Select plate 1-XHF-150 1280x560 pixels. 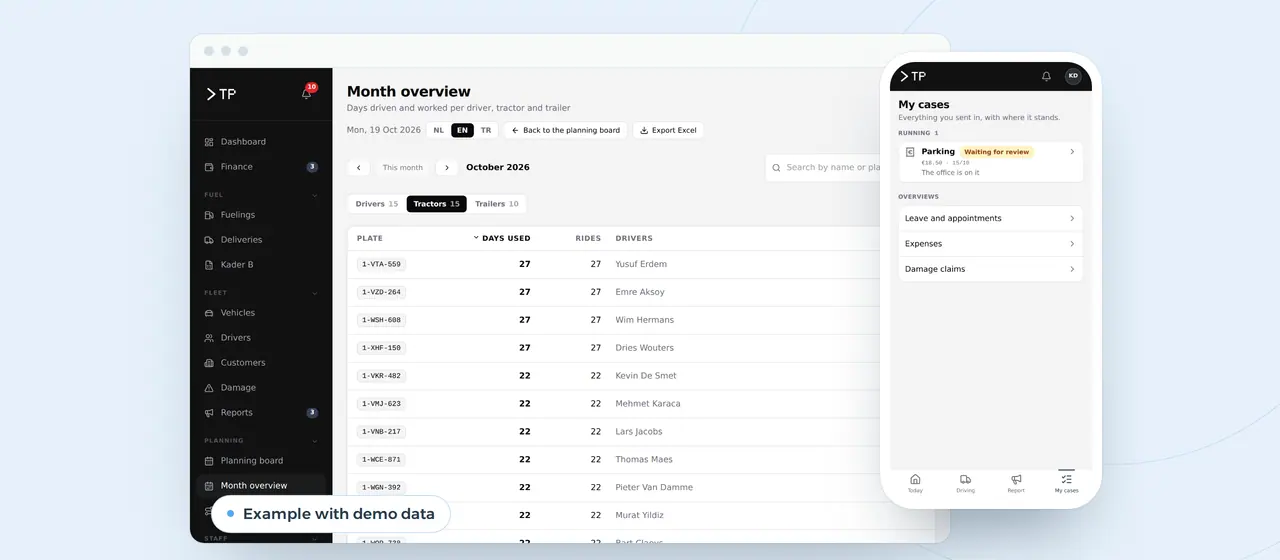tap(381, 348)
